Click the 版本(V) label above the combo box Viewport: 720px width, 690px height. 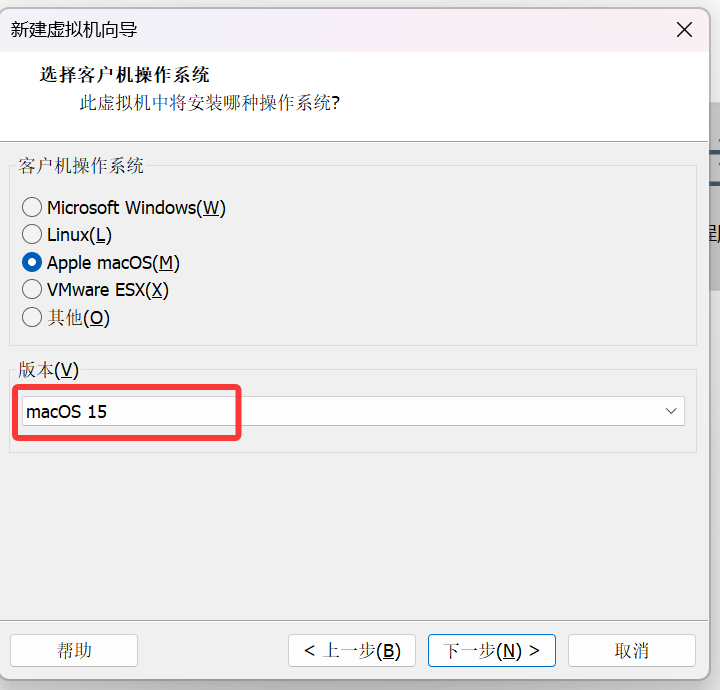[x=48, y=370]
